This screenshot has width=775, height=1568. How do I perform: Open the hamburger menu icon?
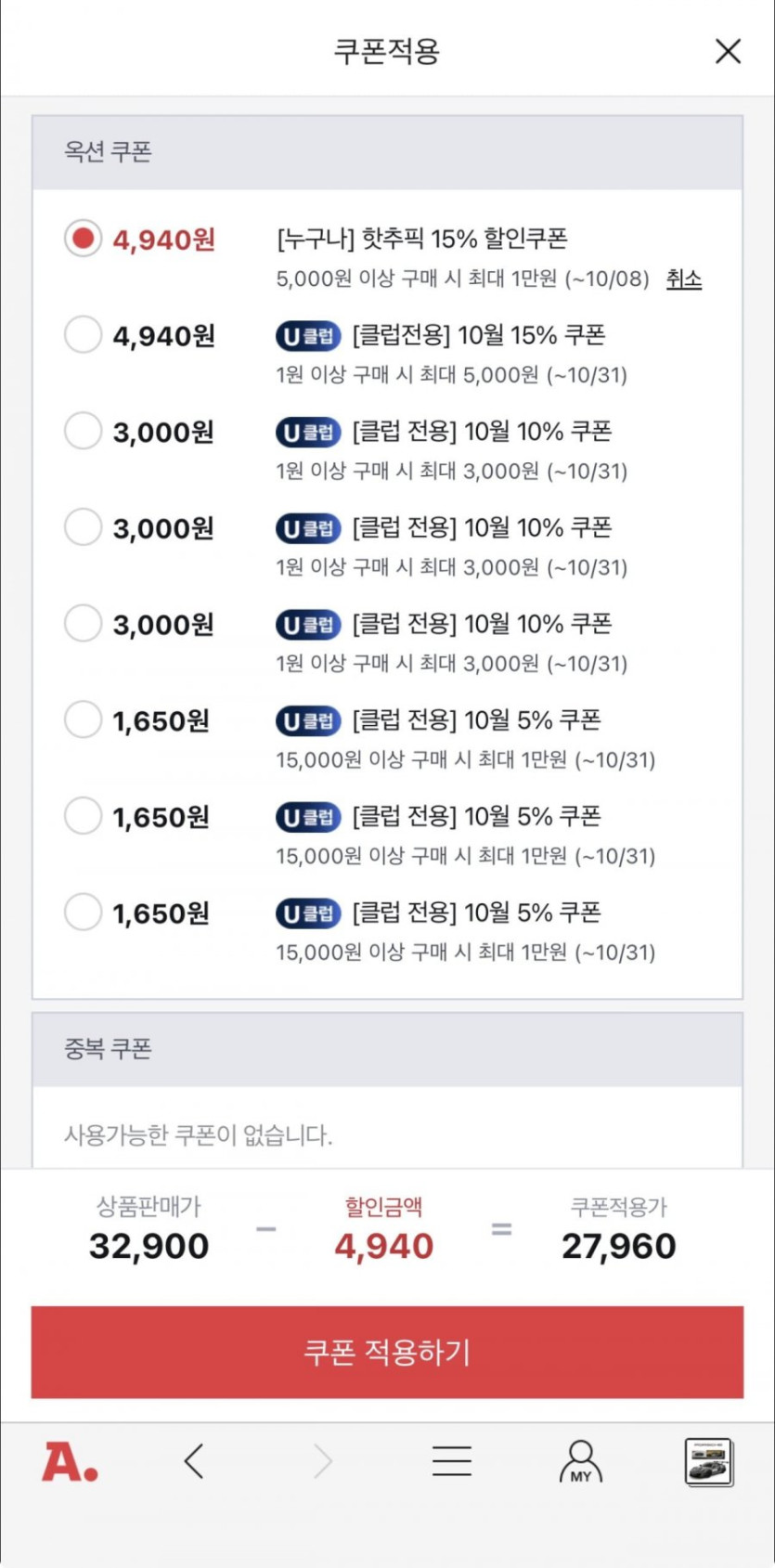(x=452, y=1461)
